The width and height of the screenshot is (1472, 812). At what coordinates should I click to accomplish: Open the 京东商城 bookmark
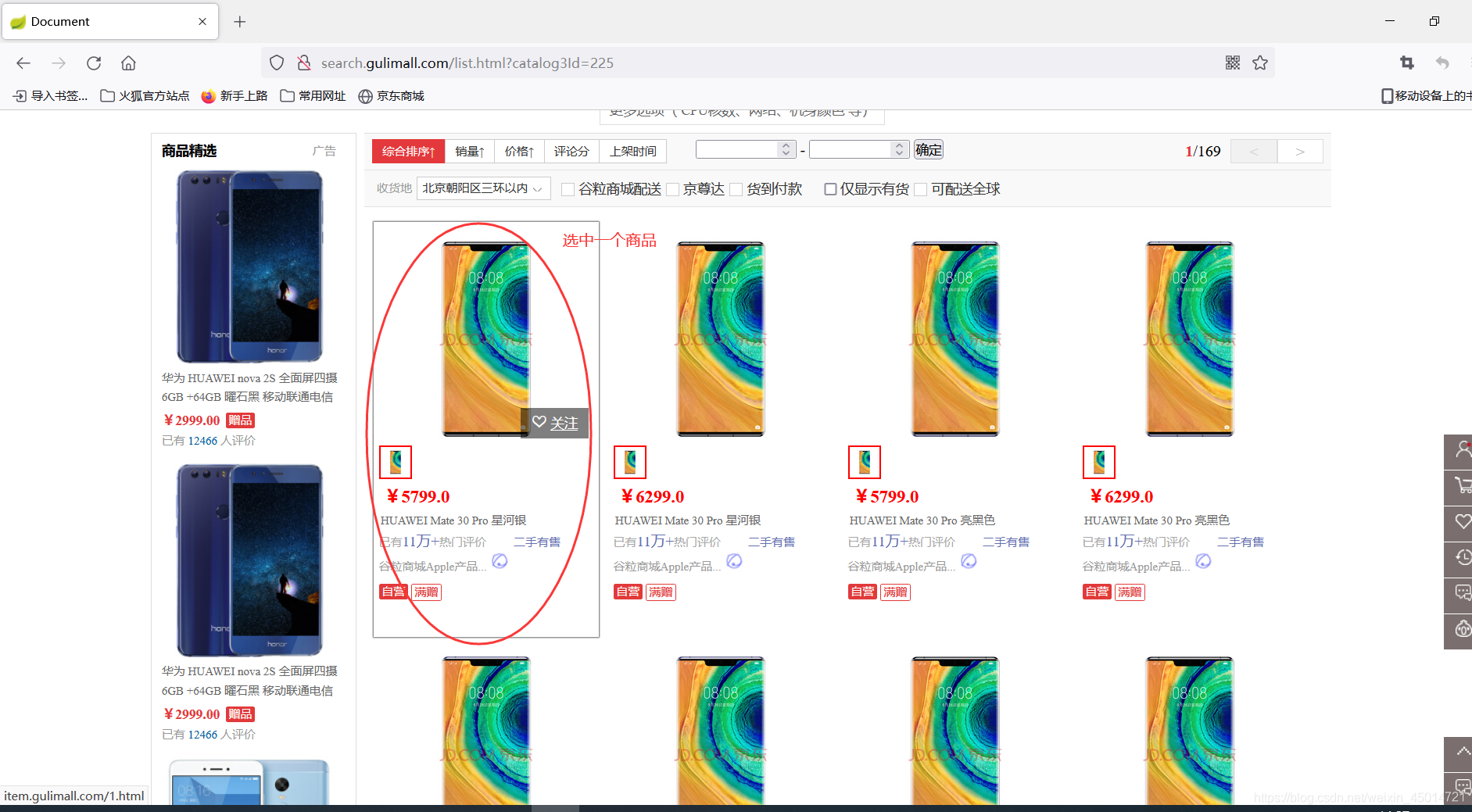(392, 96)
